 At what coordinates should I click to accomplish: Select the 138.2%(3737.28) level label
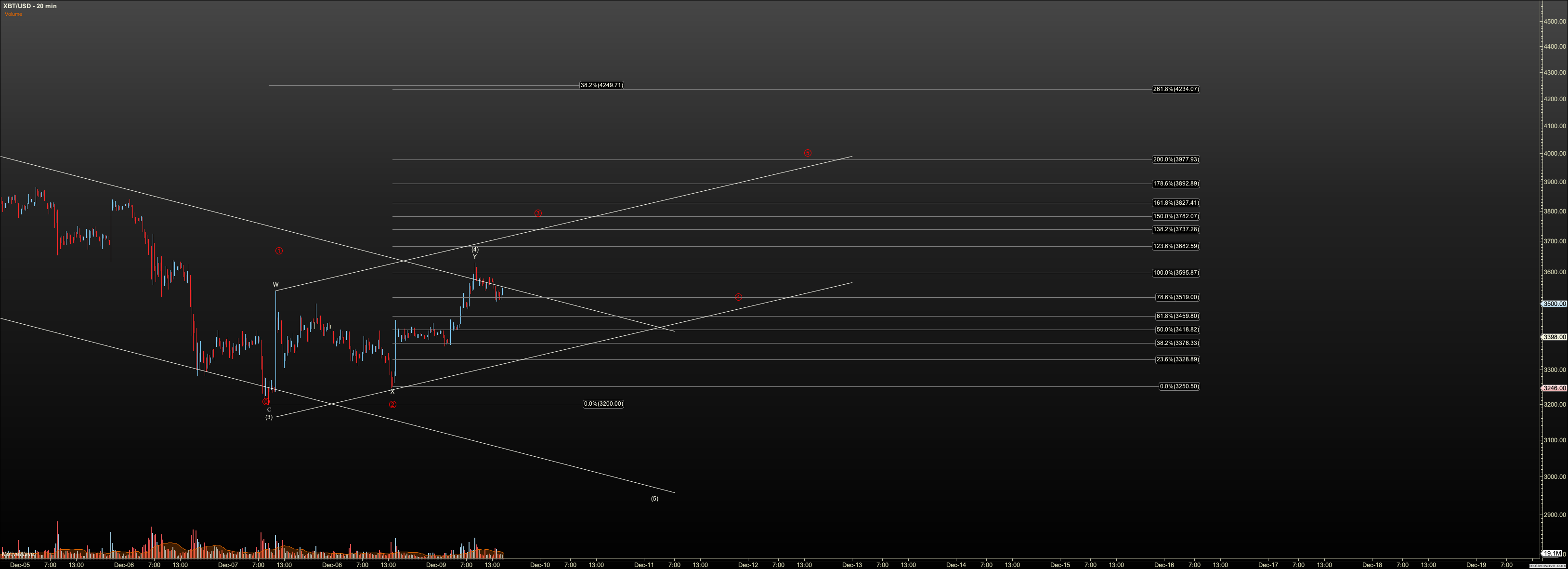[1176, 230]
